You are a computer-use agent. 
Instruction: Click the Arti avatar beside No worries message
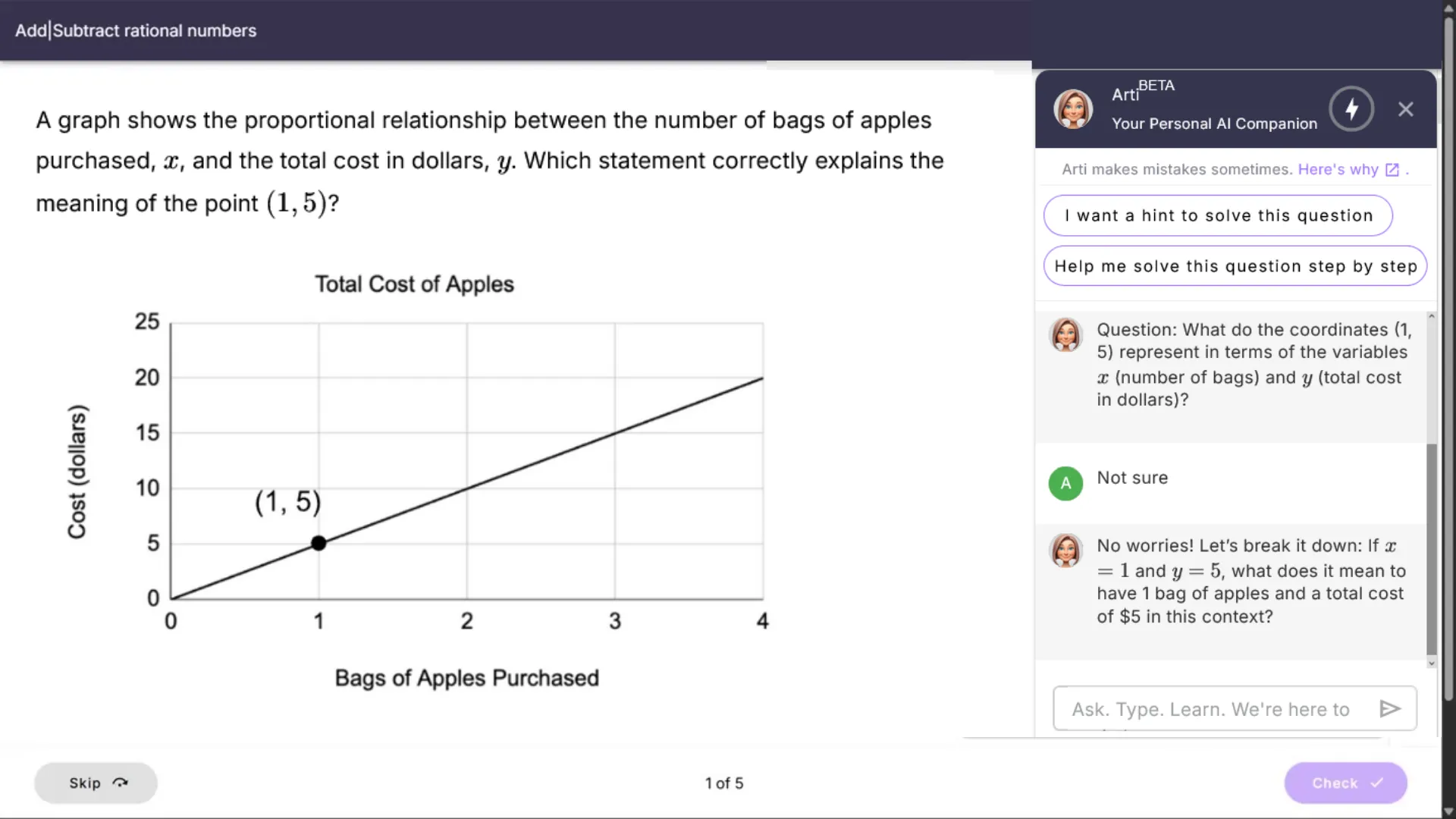1065,550
